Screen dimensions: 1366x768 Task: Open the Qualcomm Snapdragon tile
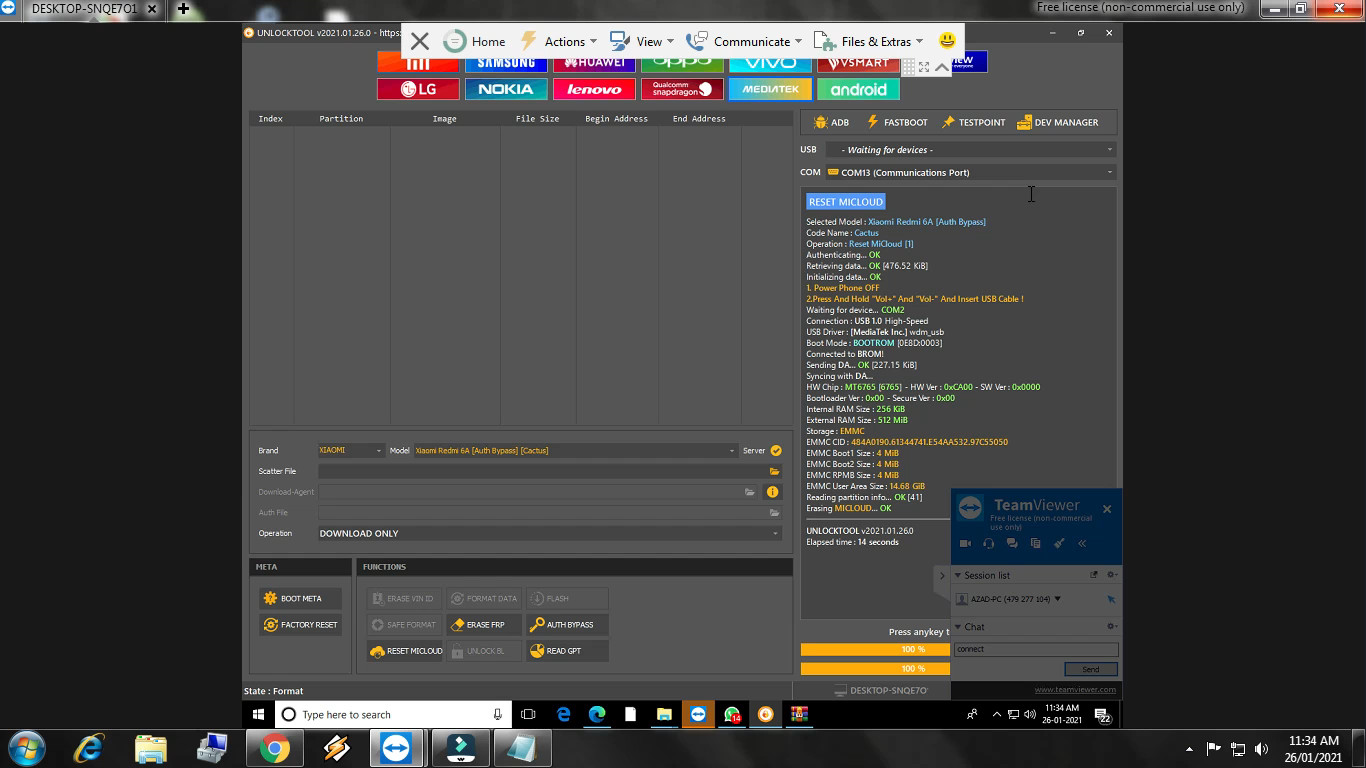point(682,89)
